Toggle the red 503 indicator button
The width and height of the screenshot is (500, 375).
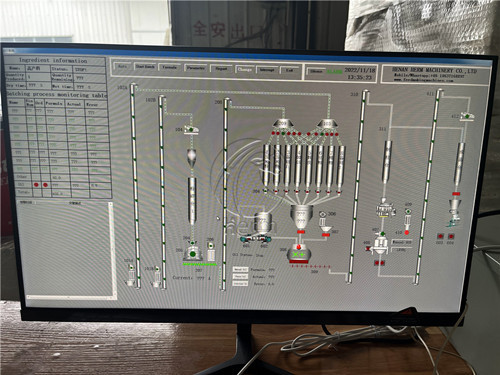pyautogui.click(x=440, y=236)
